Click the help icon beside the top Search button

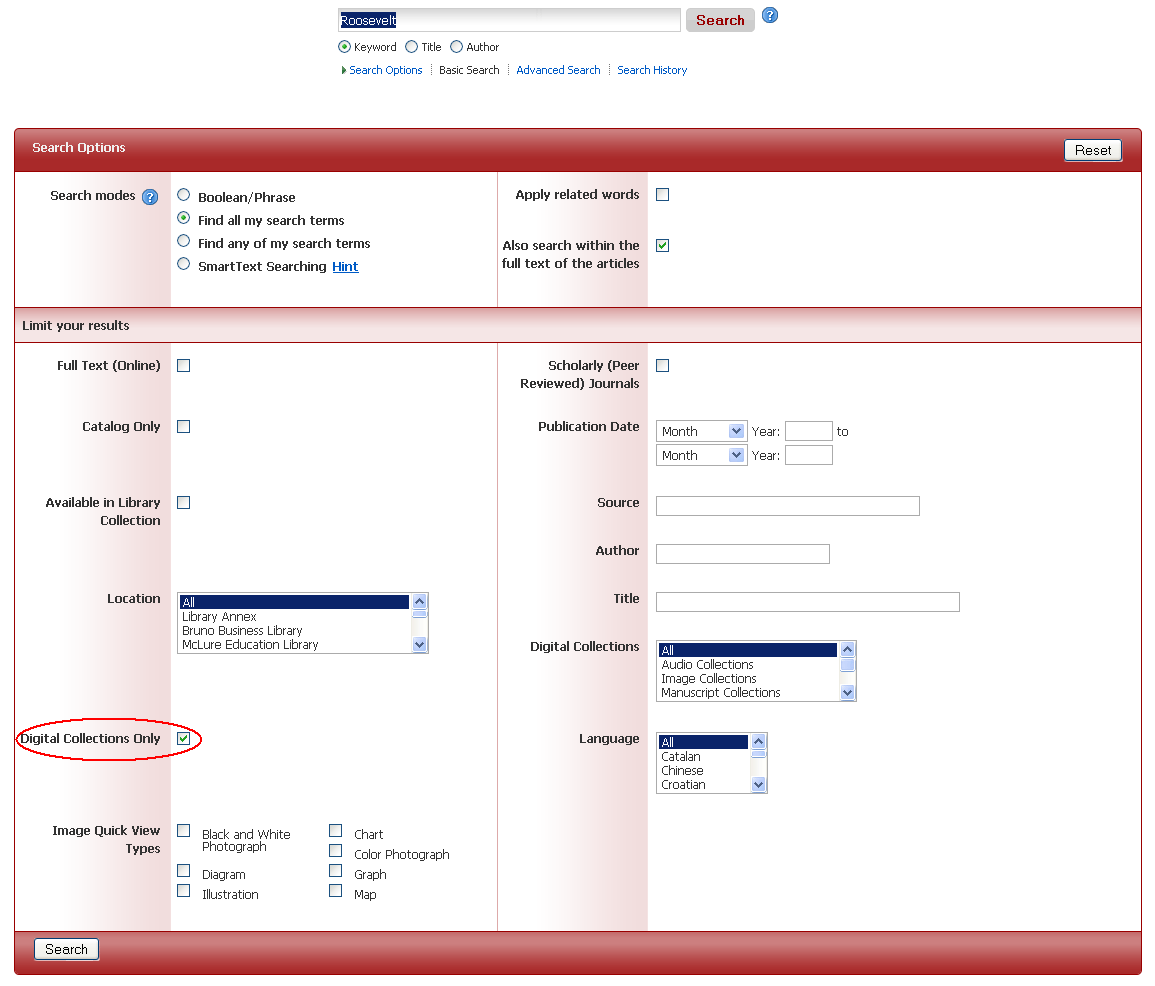(x=770, y=16)
